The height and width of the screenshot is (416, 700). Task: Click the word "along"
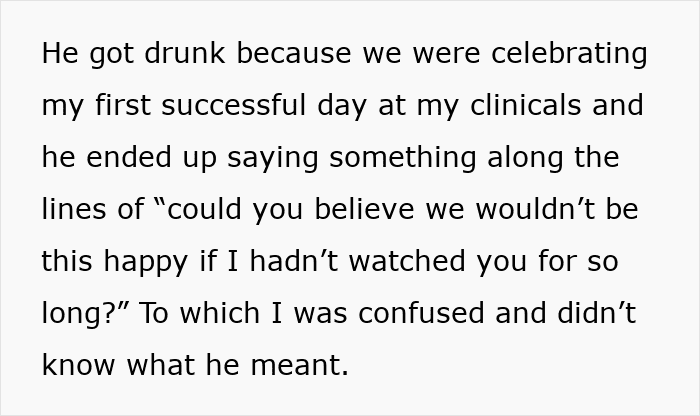pyautogui.click(x=525, y=158)
